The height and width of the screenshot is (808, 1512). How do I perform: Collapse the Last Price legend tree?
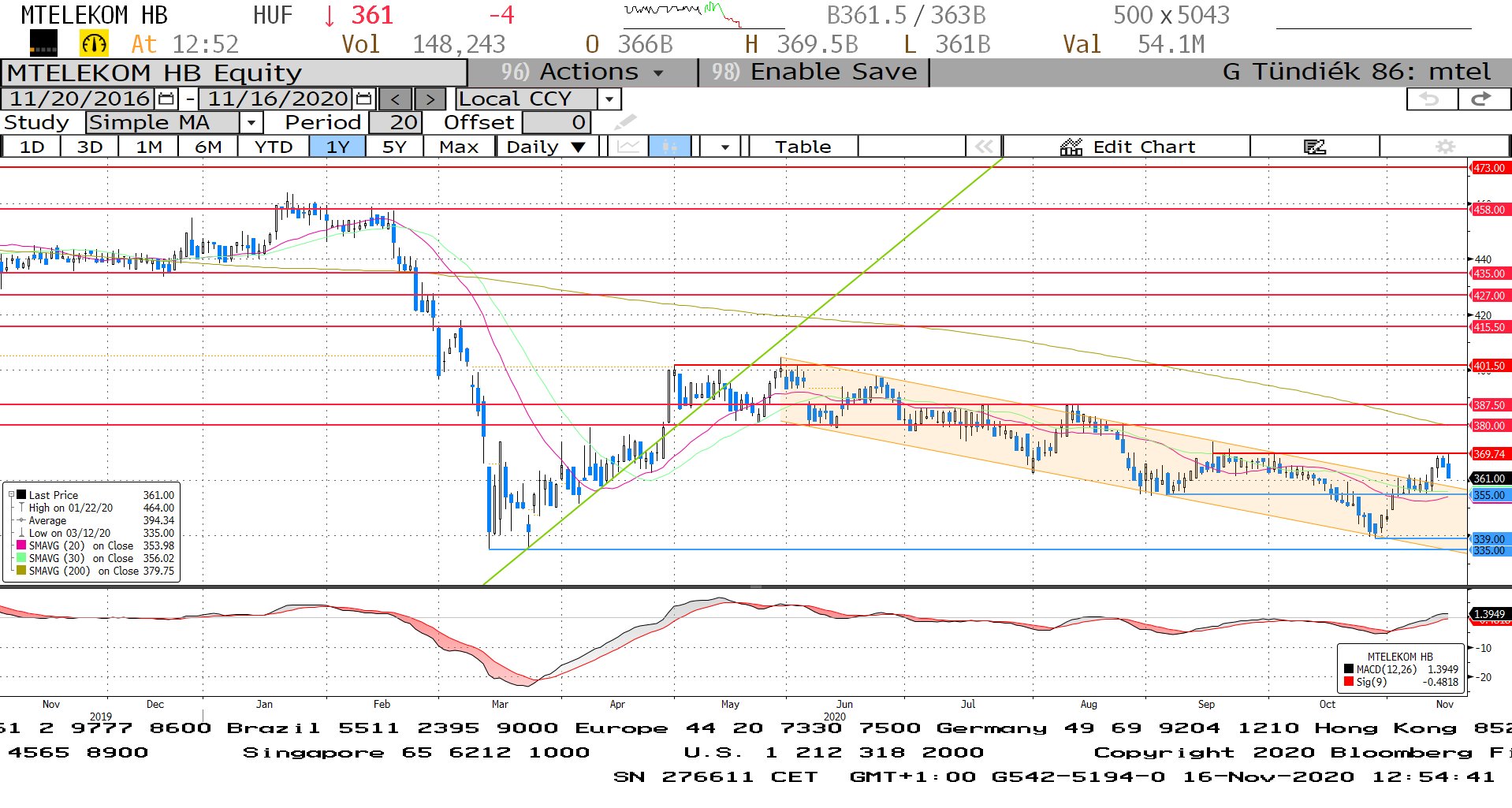tap(11, 495)
